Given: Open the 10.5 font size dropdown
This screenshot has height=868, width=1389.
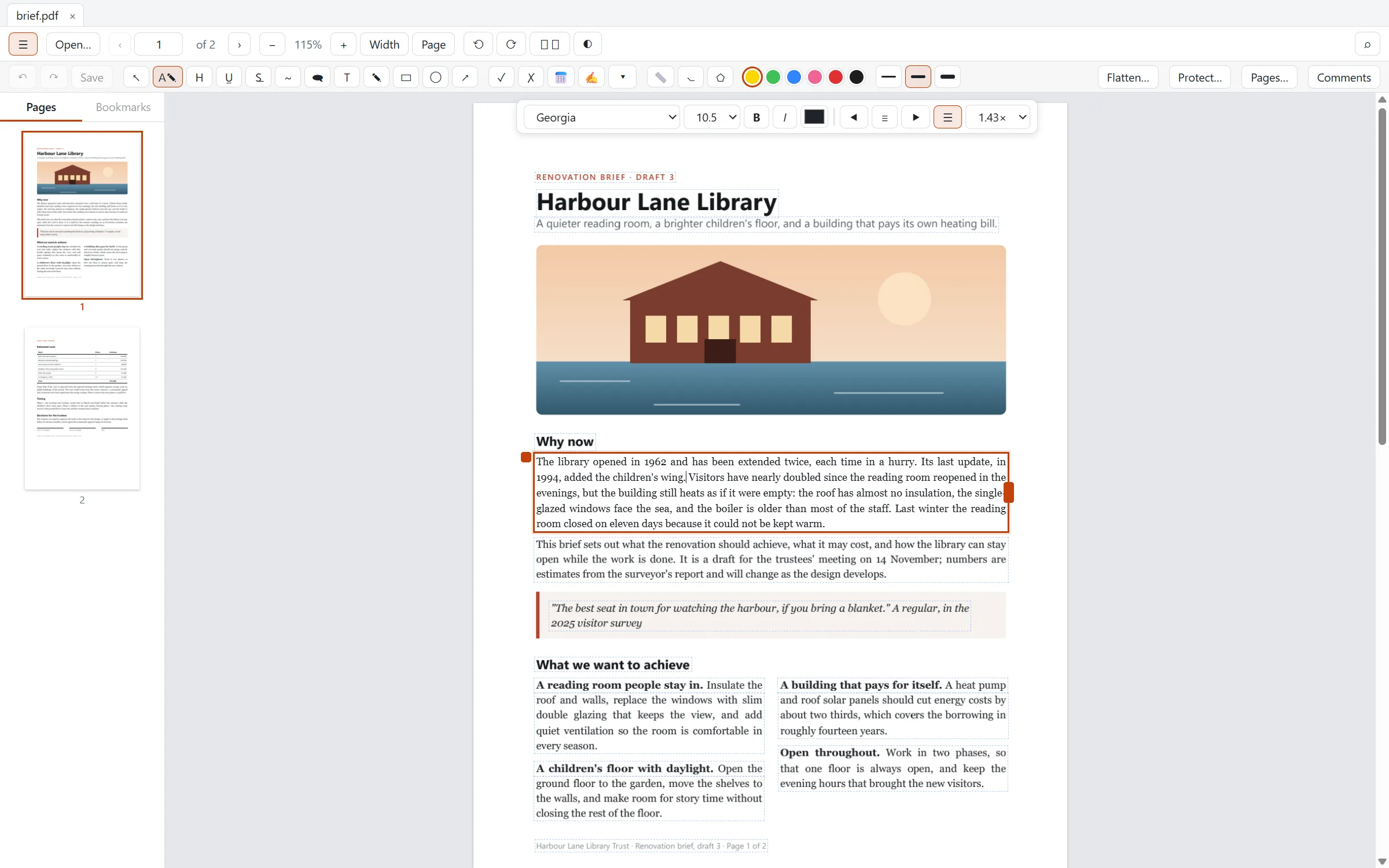Looking at the screenshot, I should click(712, 117).
